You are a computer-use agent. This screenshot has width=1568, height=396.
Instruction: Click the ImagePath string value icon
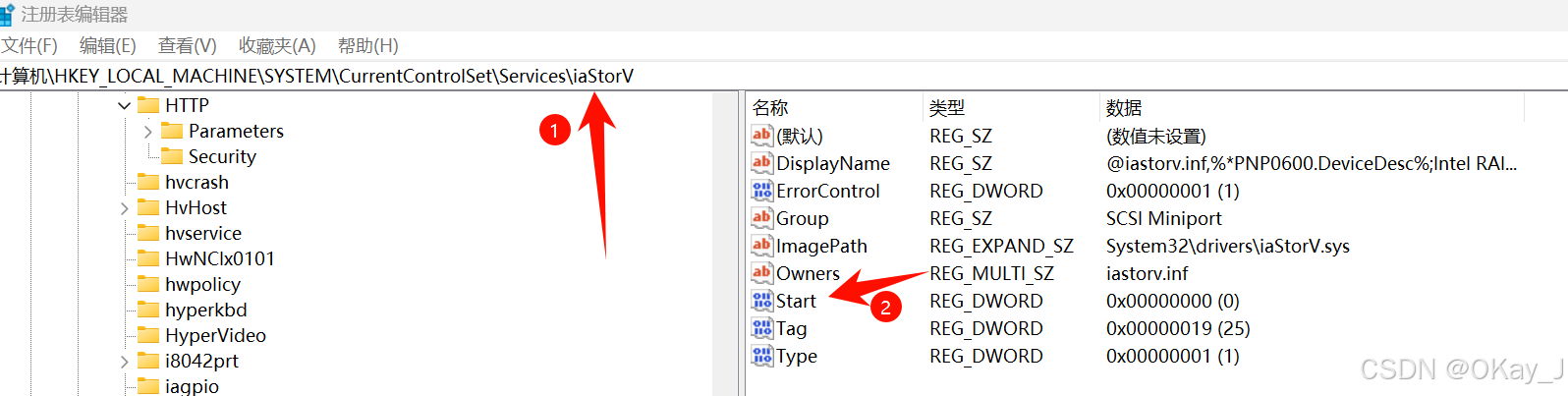pyautogui.click(x=762, y=246)
